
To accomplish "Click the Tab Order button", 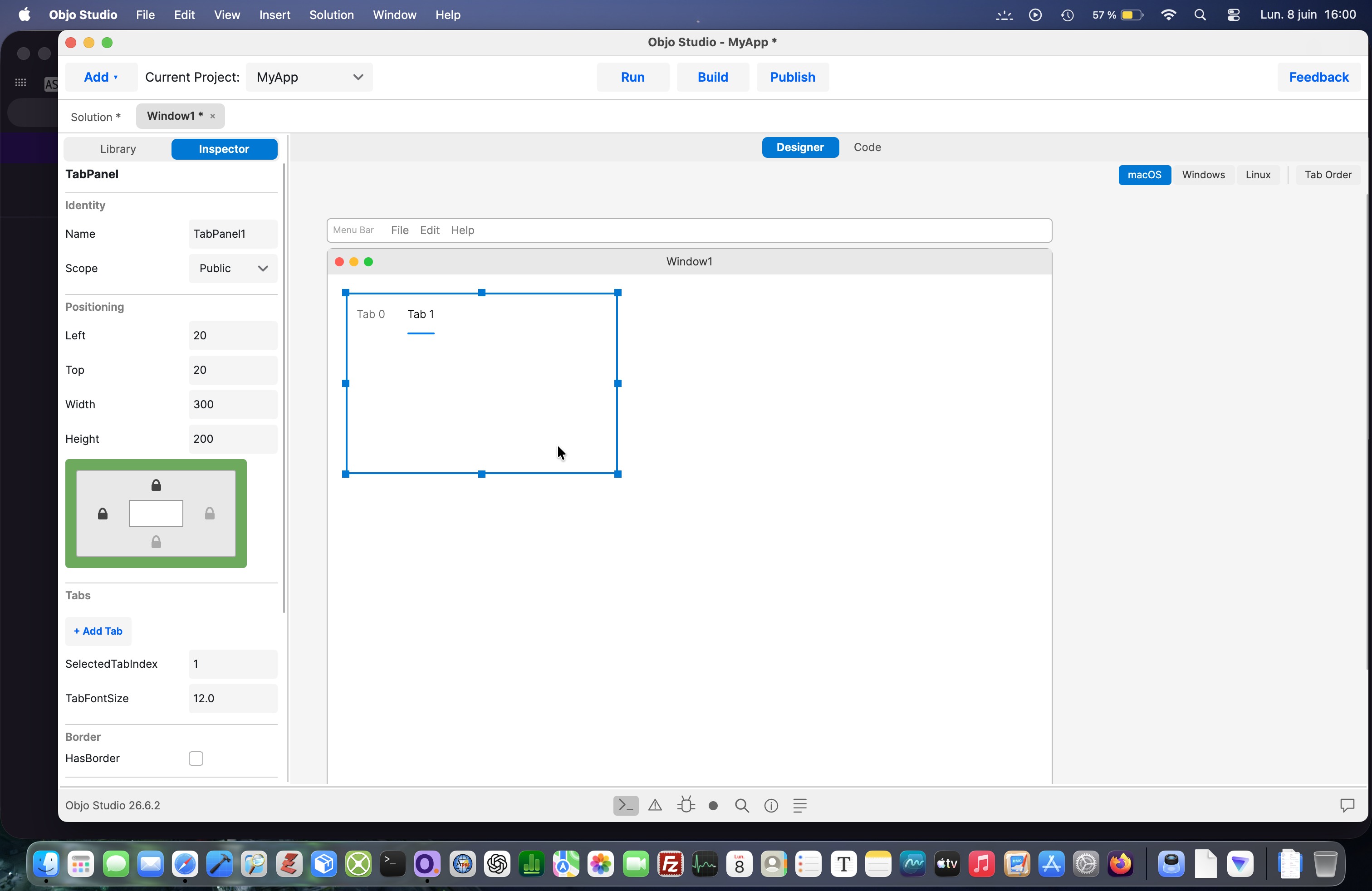I will click(1328, 175).
